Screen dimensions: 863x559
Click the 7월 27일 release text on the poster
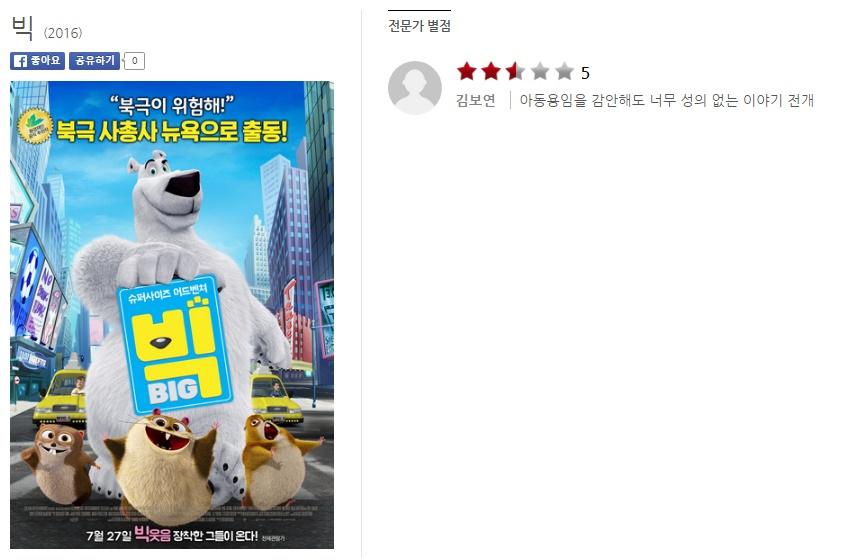109,535
